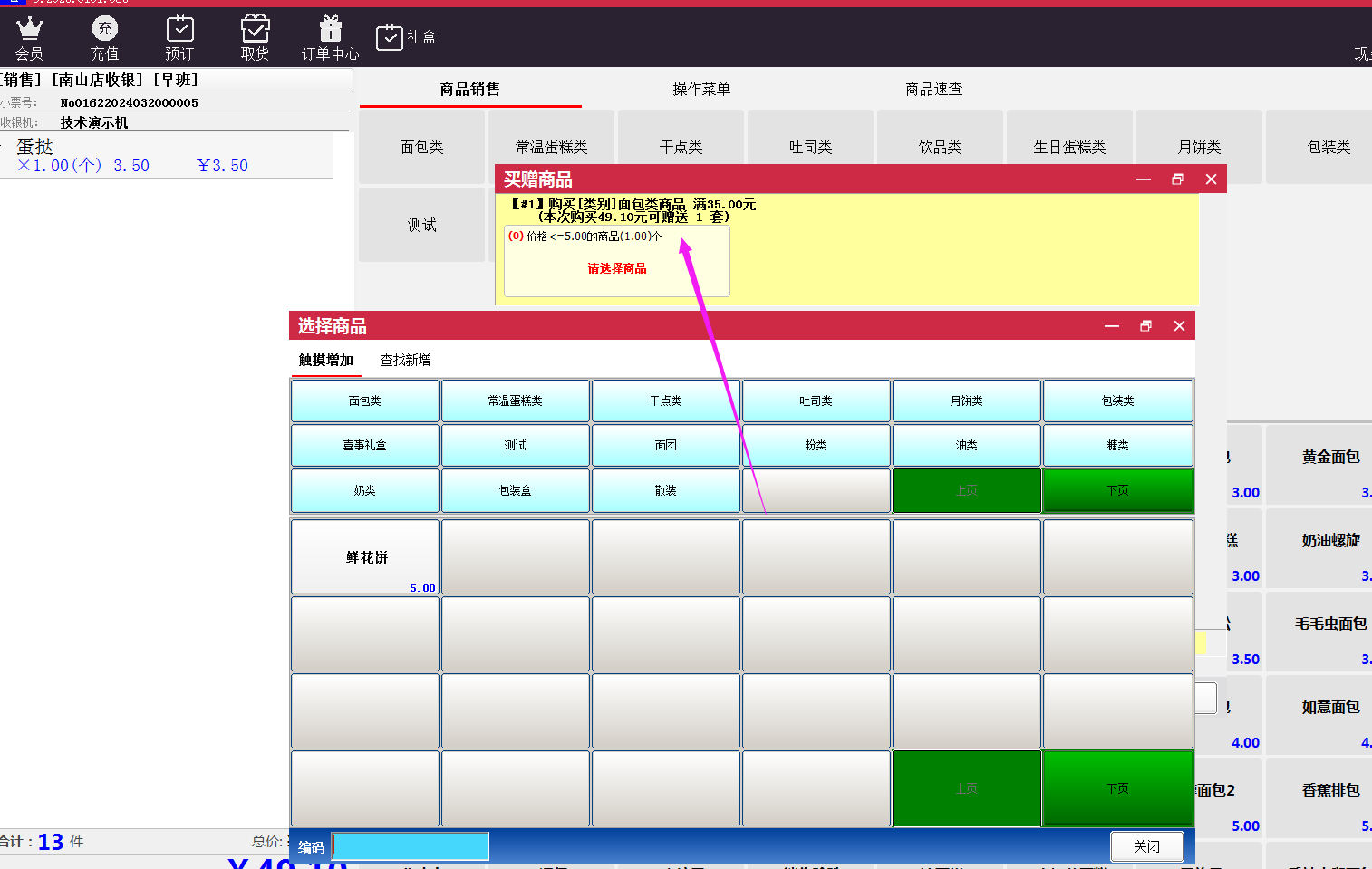The height and width of the screenshot is (869, 1372).
Task: Go to previous category page (上页 beside 散装 row)
Action: point(967,490)
